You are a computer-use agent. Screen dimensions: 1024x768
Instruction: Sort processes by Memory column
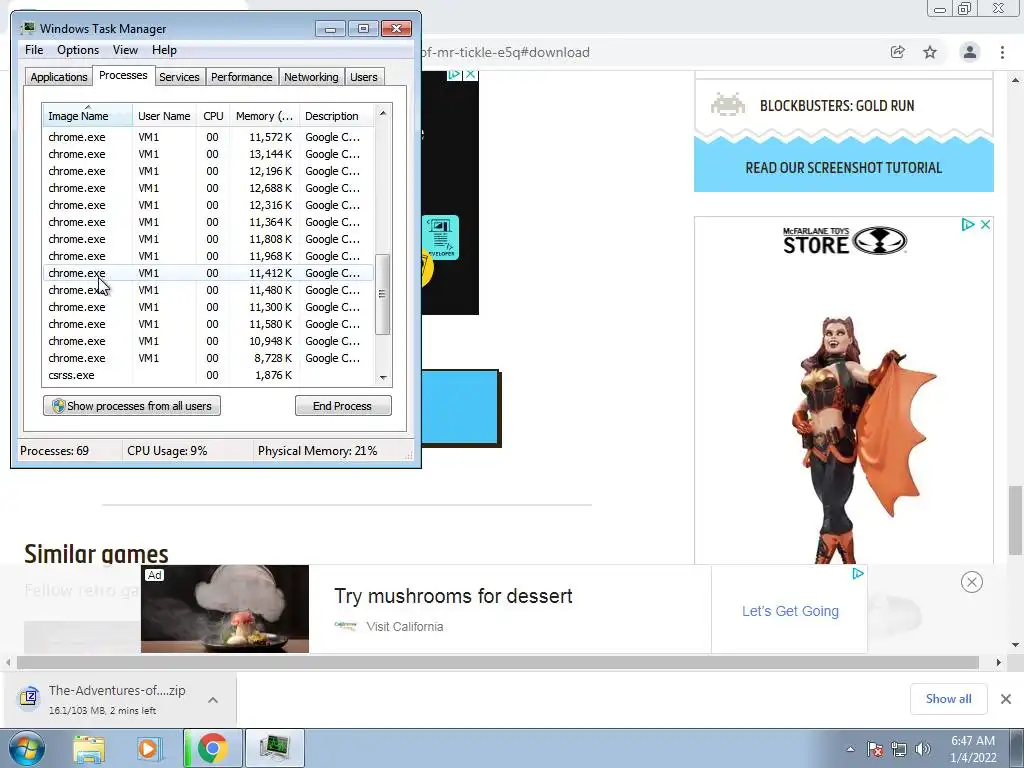(264, 116)
